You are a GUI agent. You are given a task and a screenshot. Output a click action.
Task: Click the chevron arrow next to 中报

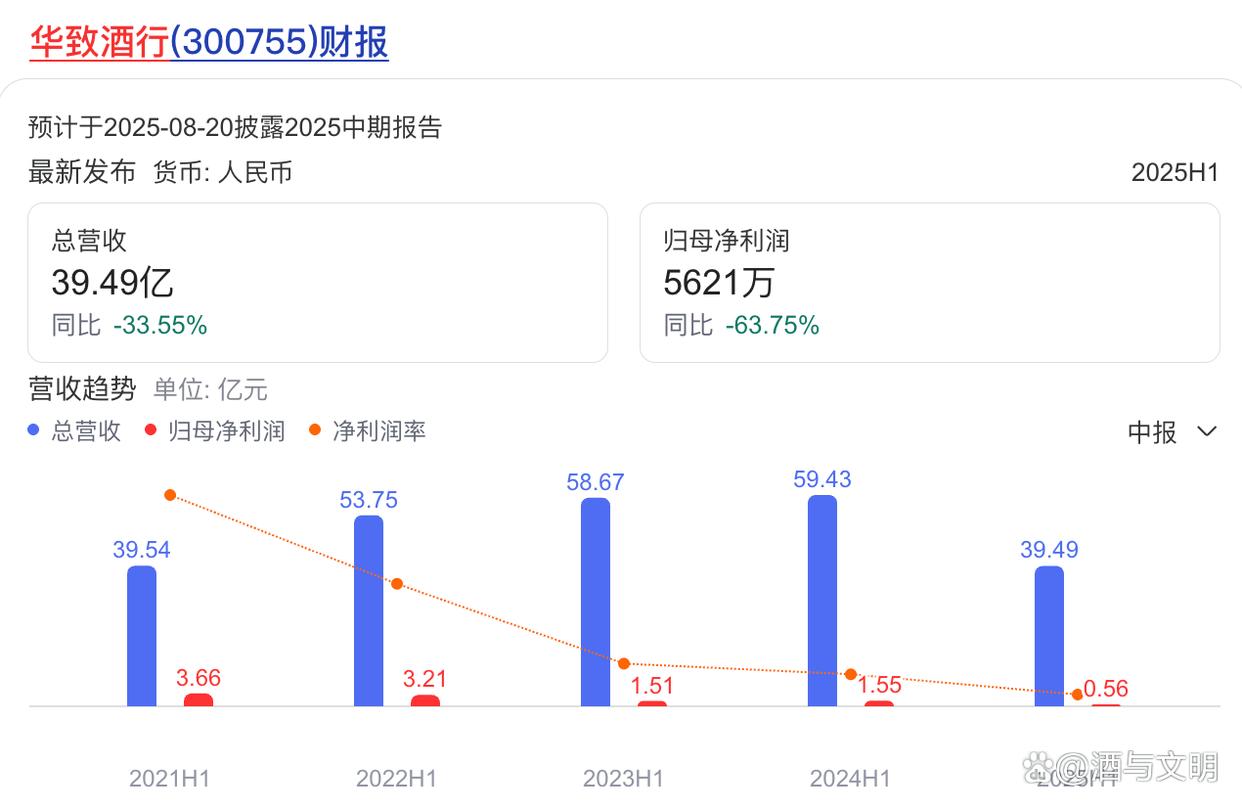point(1207,432)
